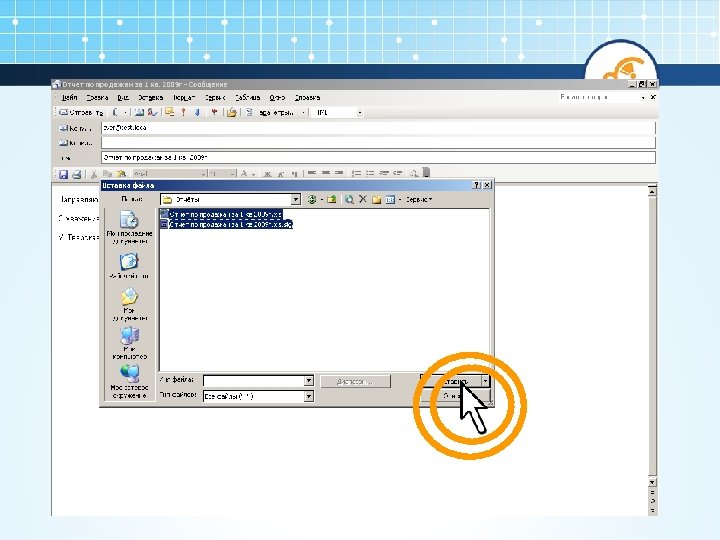This screenshot has height=540, width=720.
Task: Select the second file ending in .xls.sig
Action: pos(226,225)
